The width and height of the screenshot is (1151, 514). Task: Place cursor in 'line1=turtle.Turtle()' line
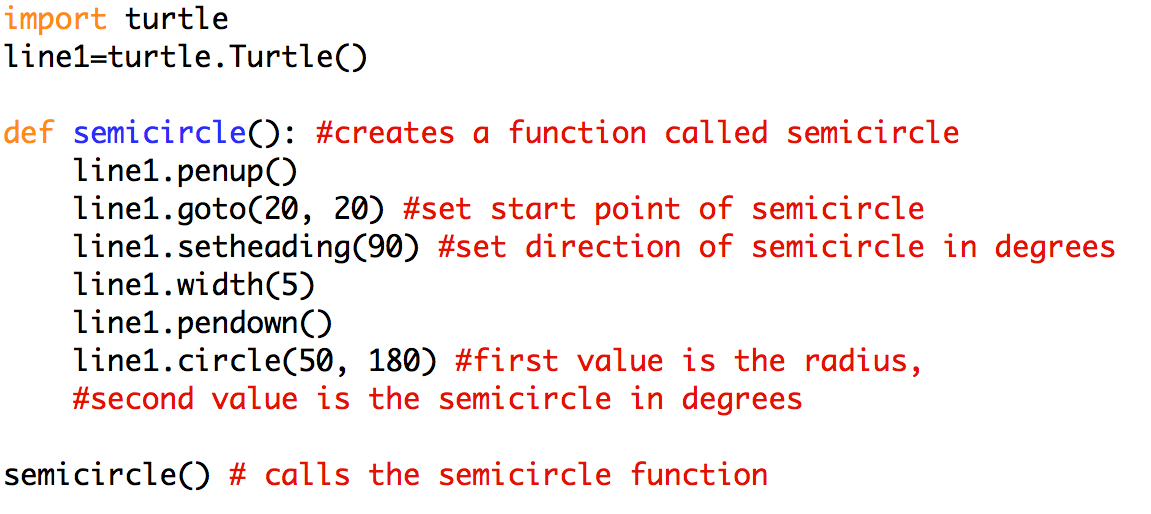[186, 57]
